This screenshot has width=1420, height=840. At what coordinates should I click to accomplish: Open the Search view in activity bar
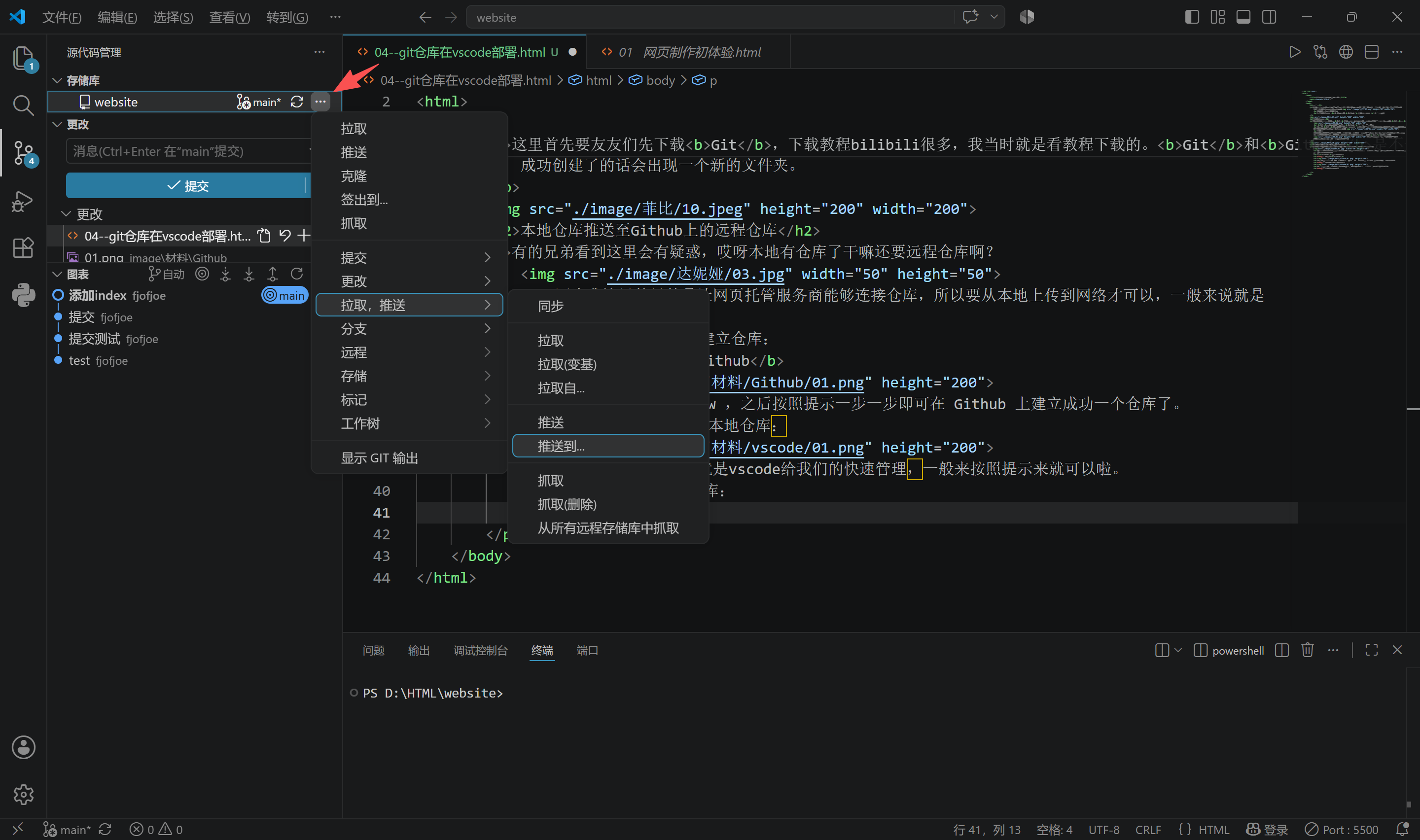coord(23,105)
